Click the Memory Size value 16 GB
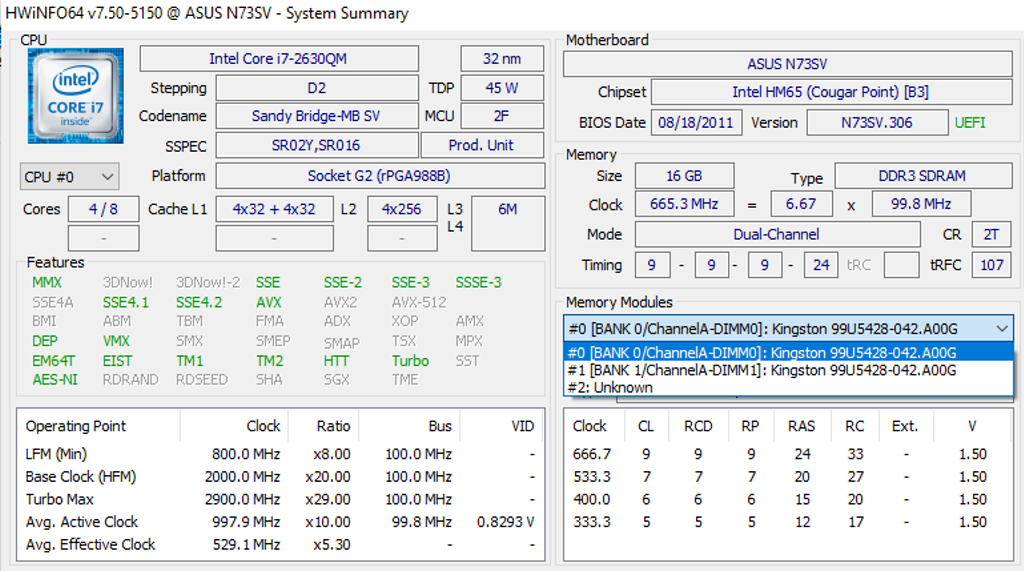Image resolution: width=1024 pixels, height=571 pixels. [684, 176]
